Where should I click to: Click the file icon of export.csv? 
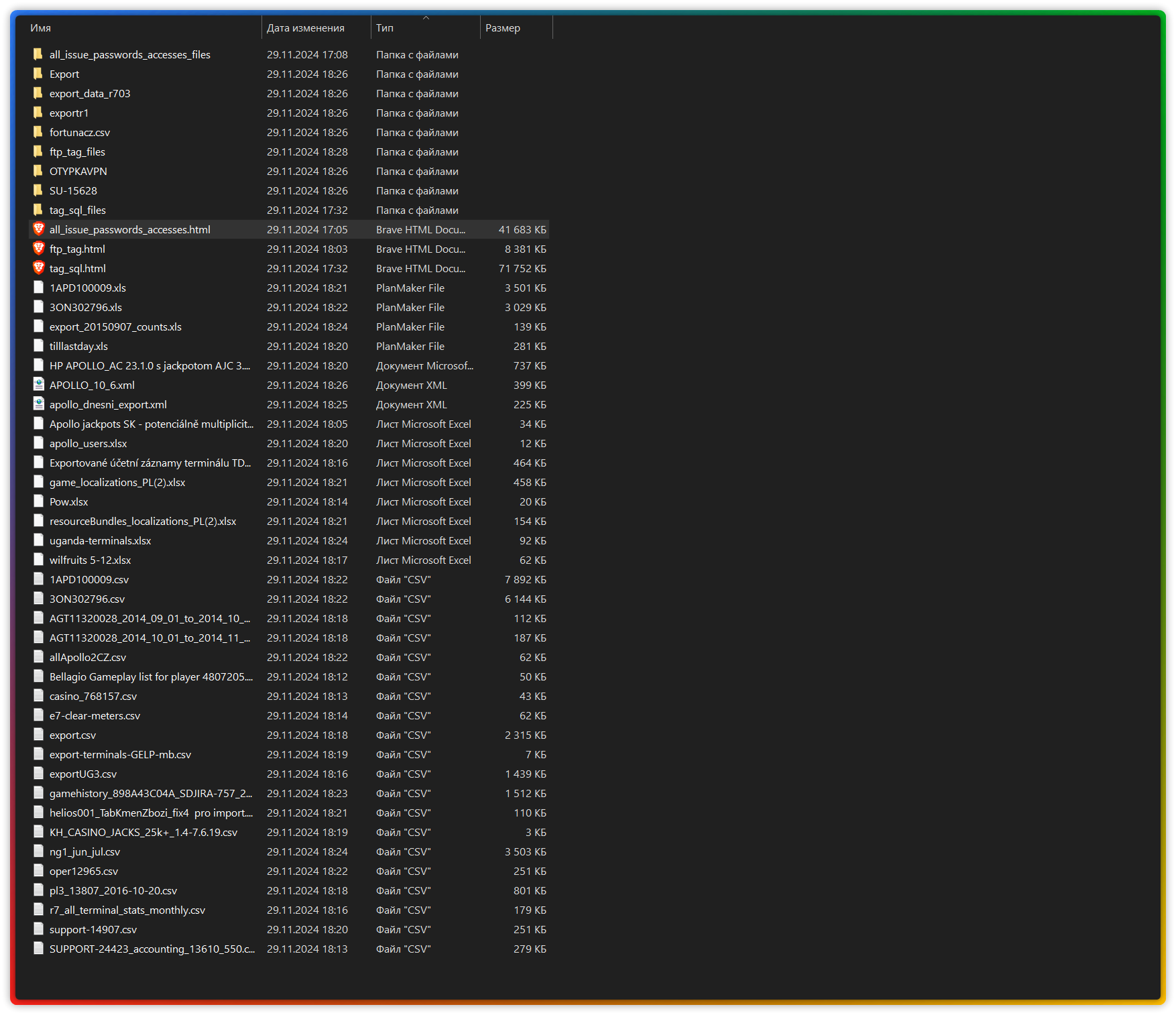39,735
